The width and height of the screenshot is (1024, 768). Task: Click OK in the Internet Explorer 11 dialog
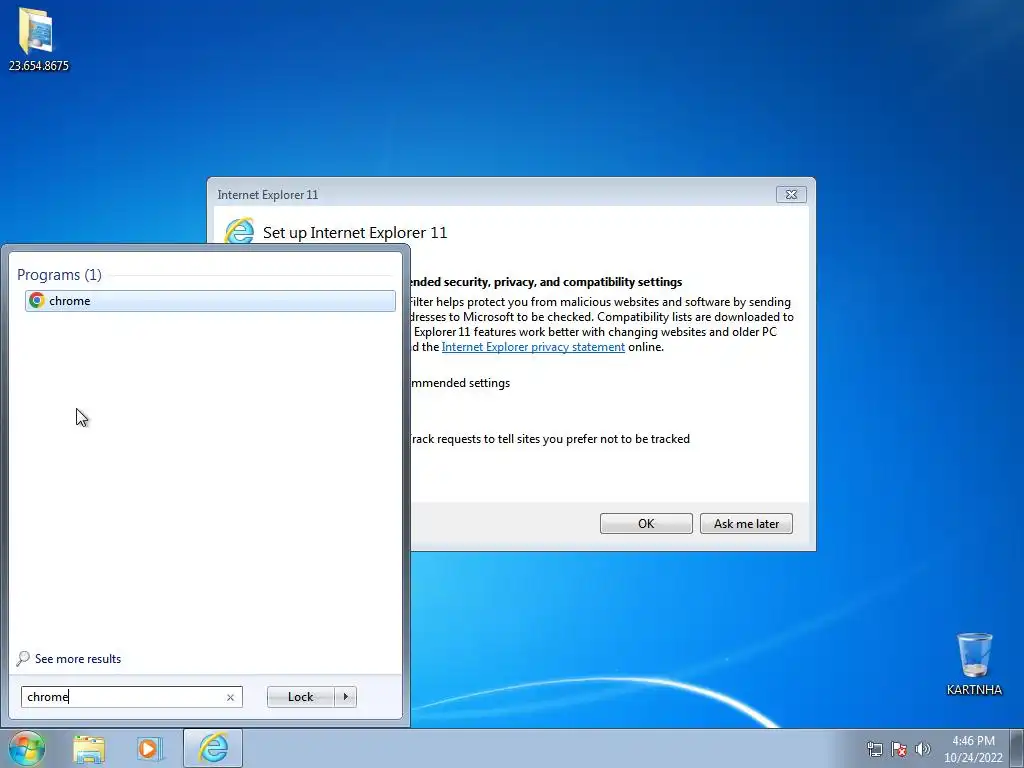pos(646,524)
